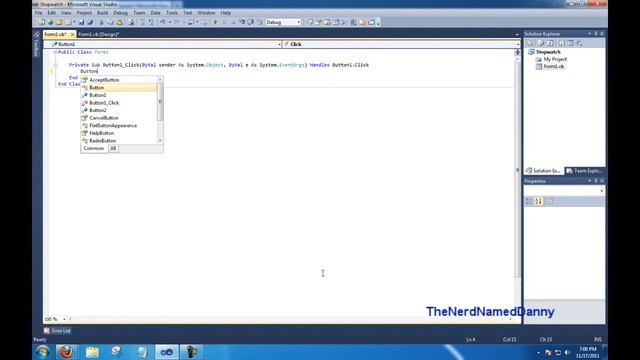
Task: Open the Build menu
Action: (x=102, y=13)
